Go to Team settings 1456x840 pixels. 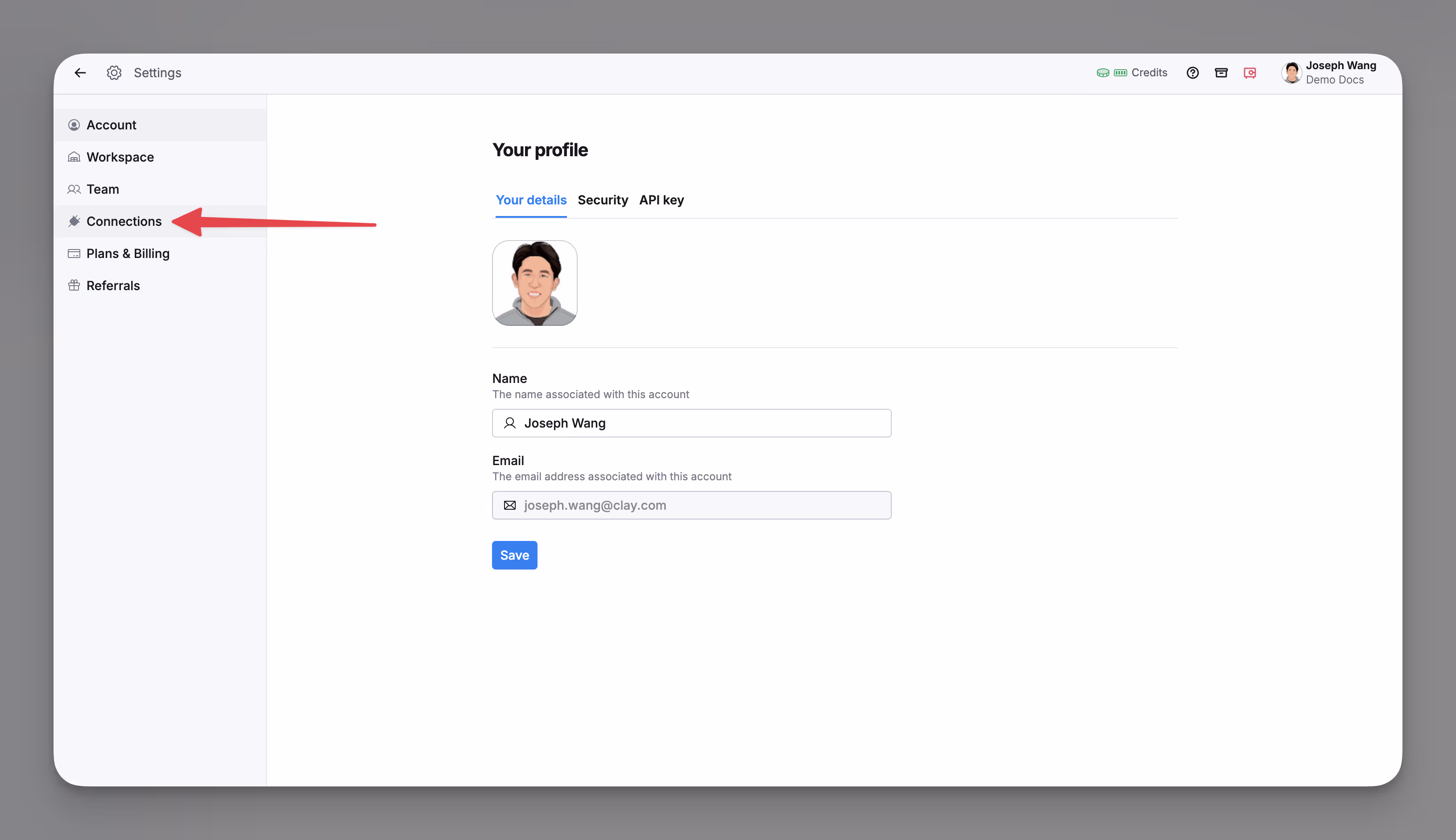pos(160,189)
